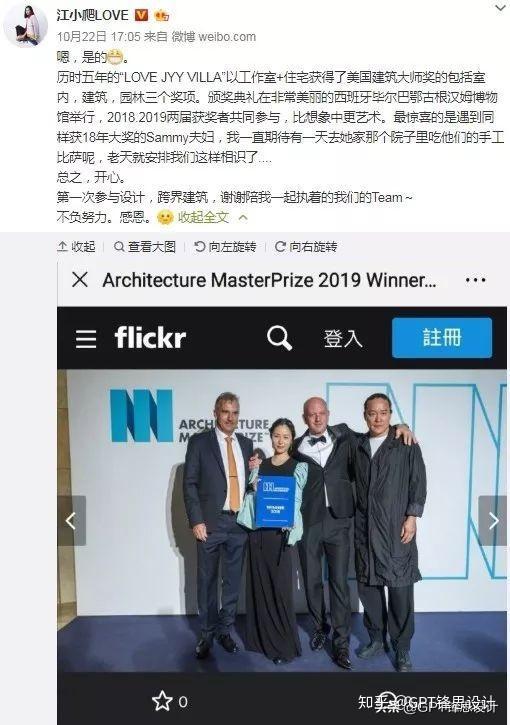Open the poster's profile avatar
510x725 pixels.
click(x=26, y=25)
